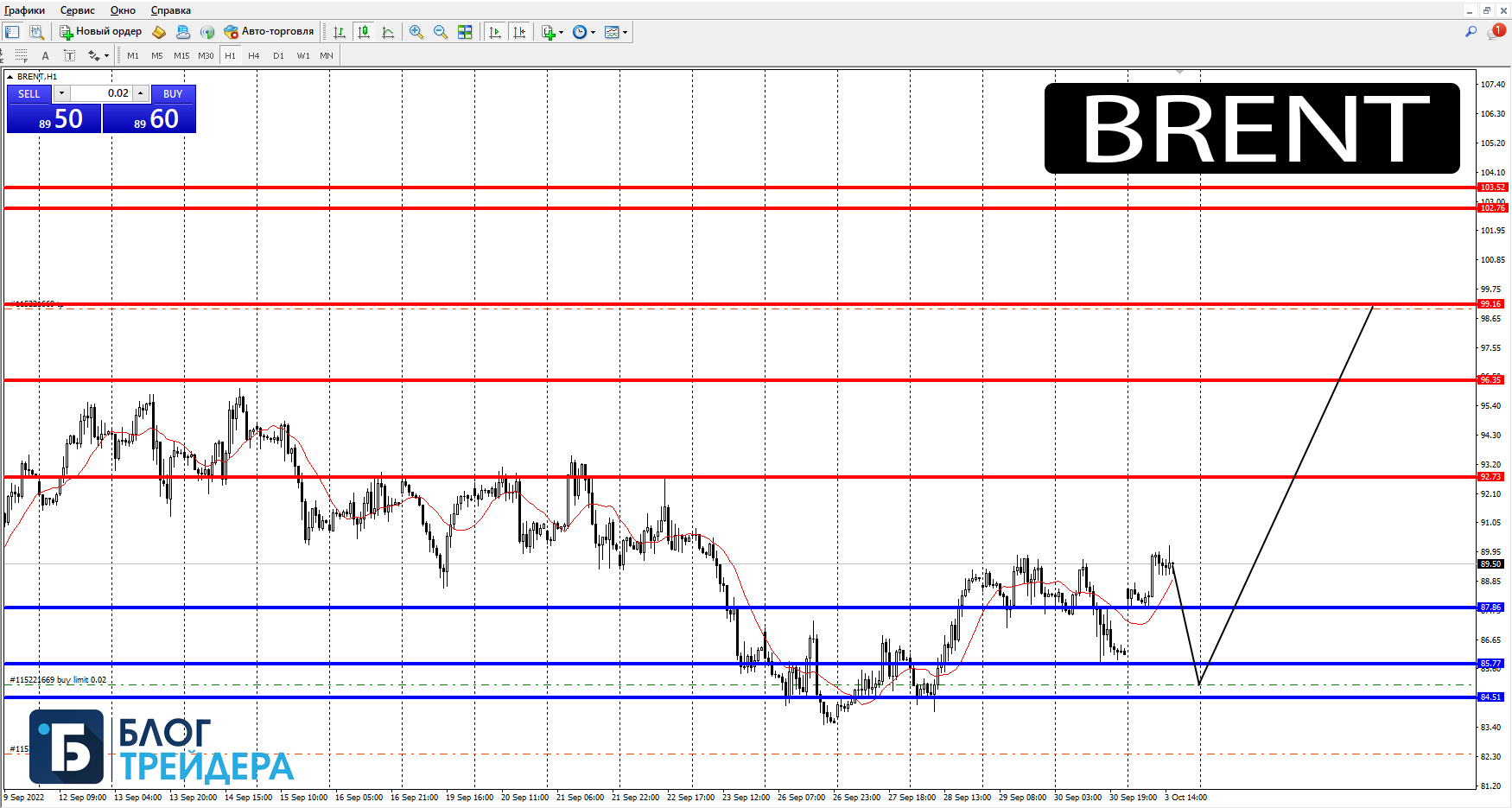Open the Signals radio-wave icon
The height and width of the screenshot is (808, 1512).
[x=207, y=32]
